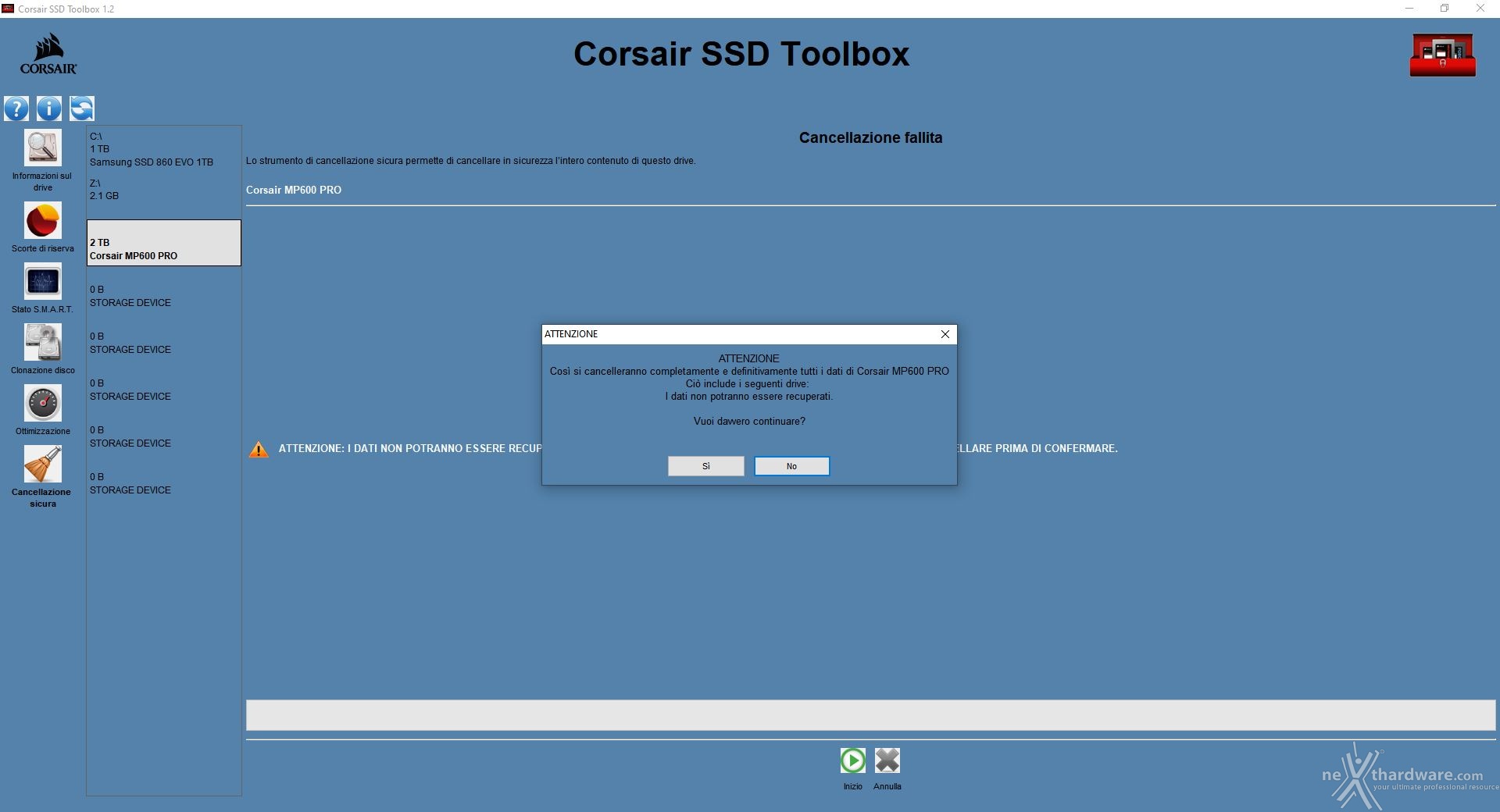Click the app icon in title bar
The width and height of the screenshot is (1500, 812).
[8, 9]
